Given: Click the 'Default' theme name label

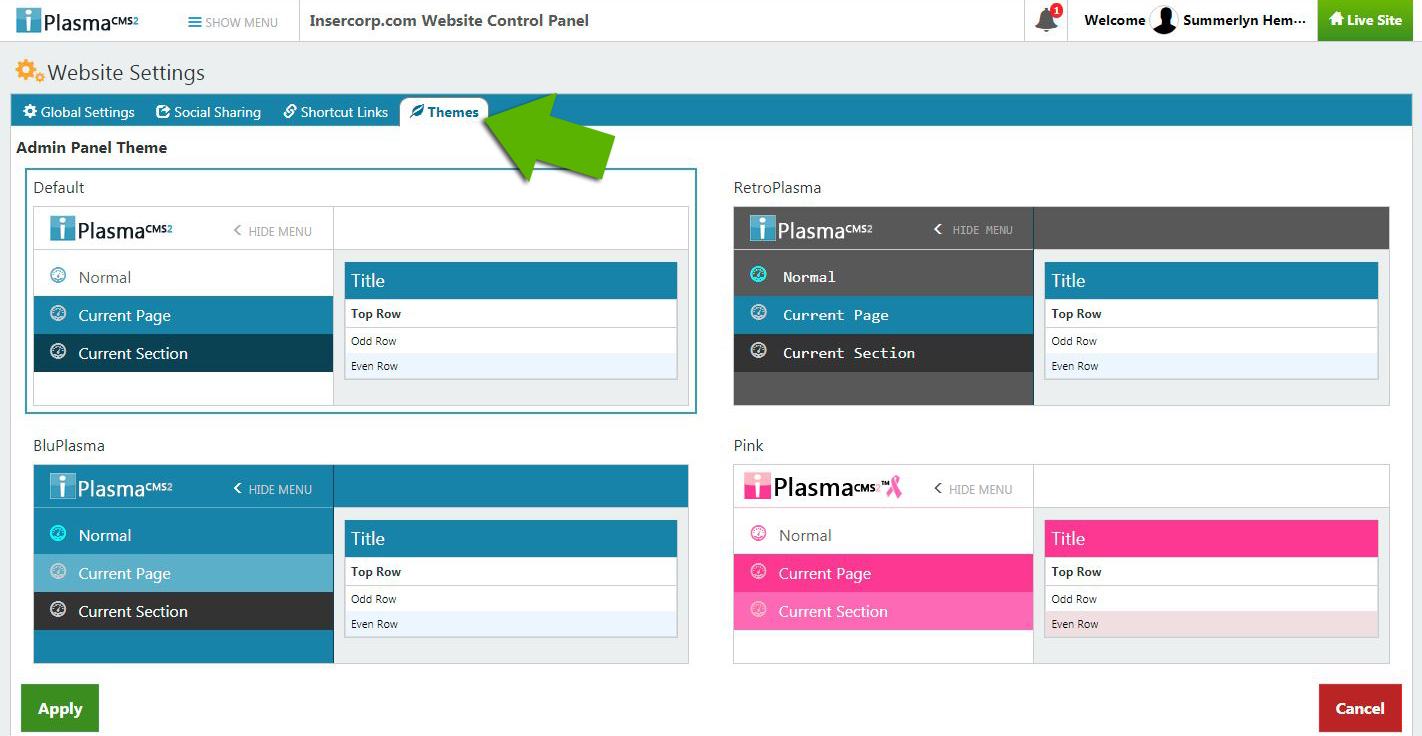Looking at the screenshot, I should tap(59, 187).
